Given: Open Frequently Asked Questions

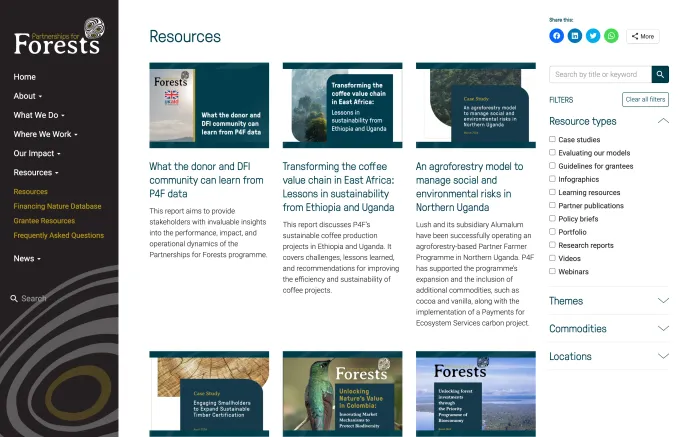Looking at the screenshot, I should coord(58,235).
